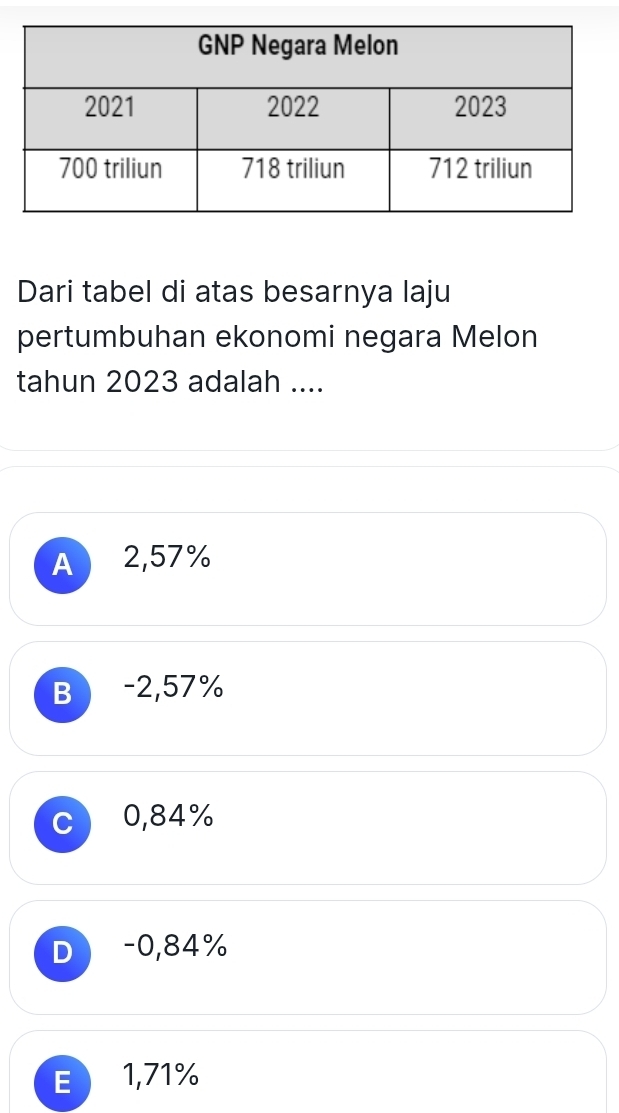Image resolution: width=619 pixels, height=1113 pixels.
Task: Select the blue C option badge
Action: [62, 823]
